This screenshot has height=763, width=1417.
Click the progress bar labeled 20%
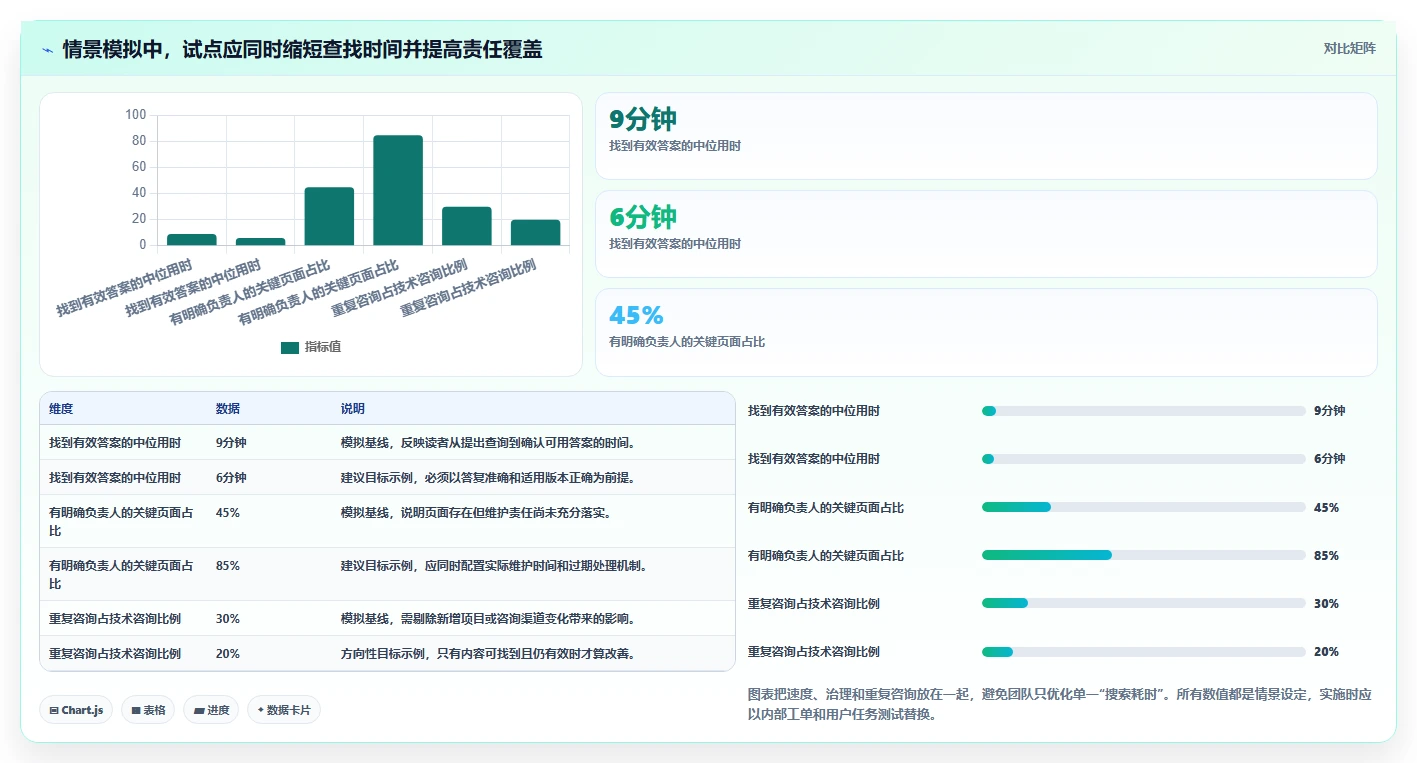coord(1144,652)
